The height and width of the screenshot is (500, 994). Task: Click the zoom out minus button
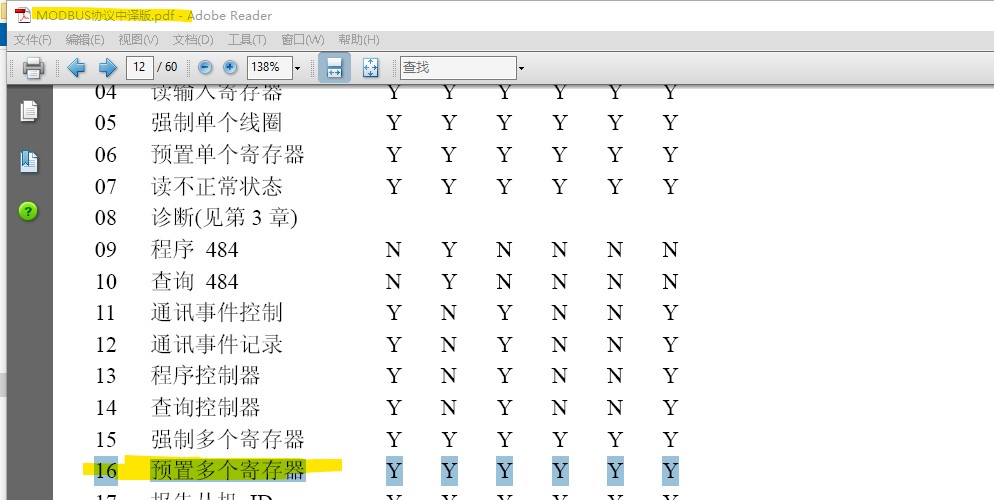click(206, 68)
